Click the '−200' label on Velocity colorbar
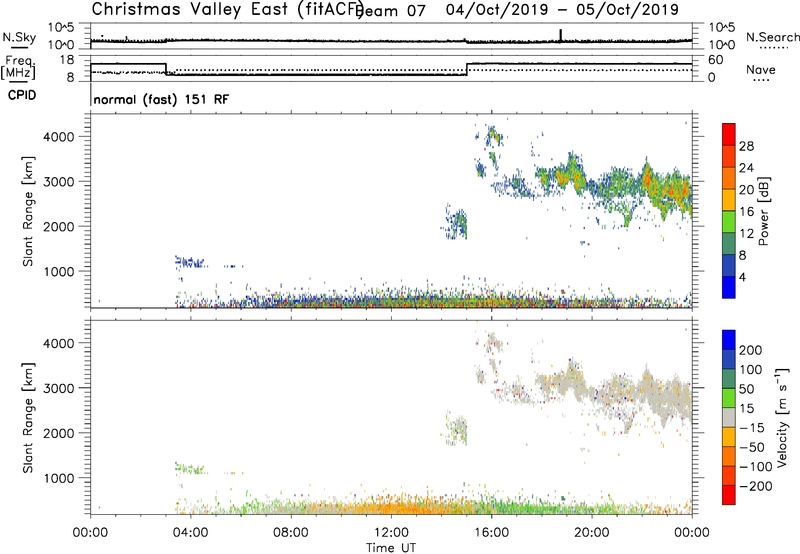The width and height of the screenshot is (800, 554). coord(756,486)
